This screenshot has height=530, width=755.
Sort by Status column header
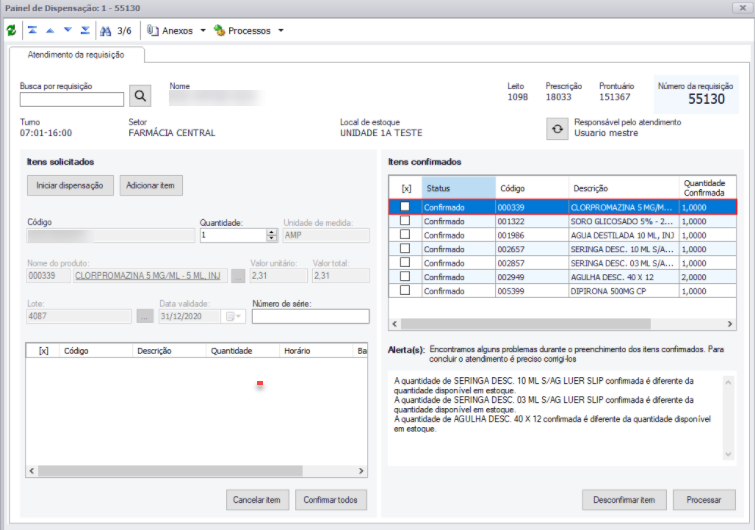(458, 188)
